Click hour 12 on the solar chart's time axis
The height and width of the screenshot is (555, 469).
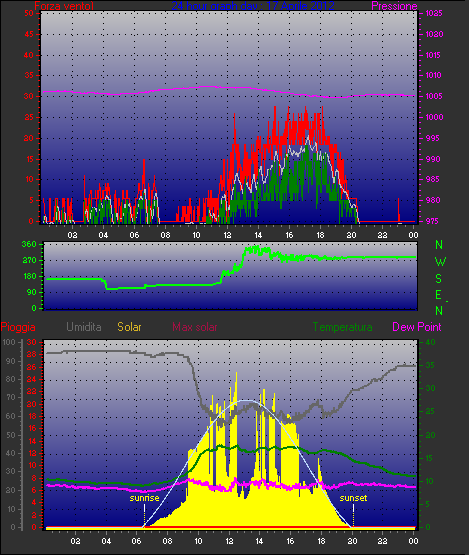coord(229,541)
